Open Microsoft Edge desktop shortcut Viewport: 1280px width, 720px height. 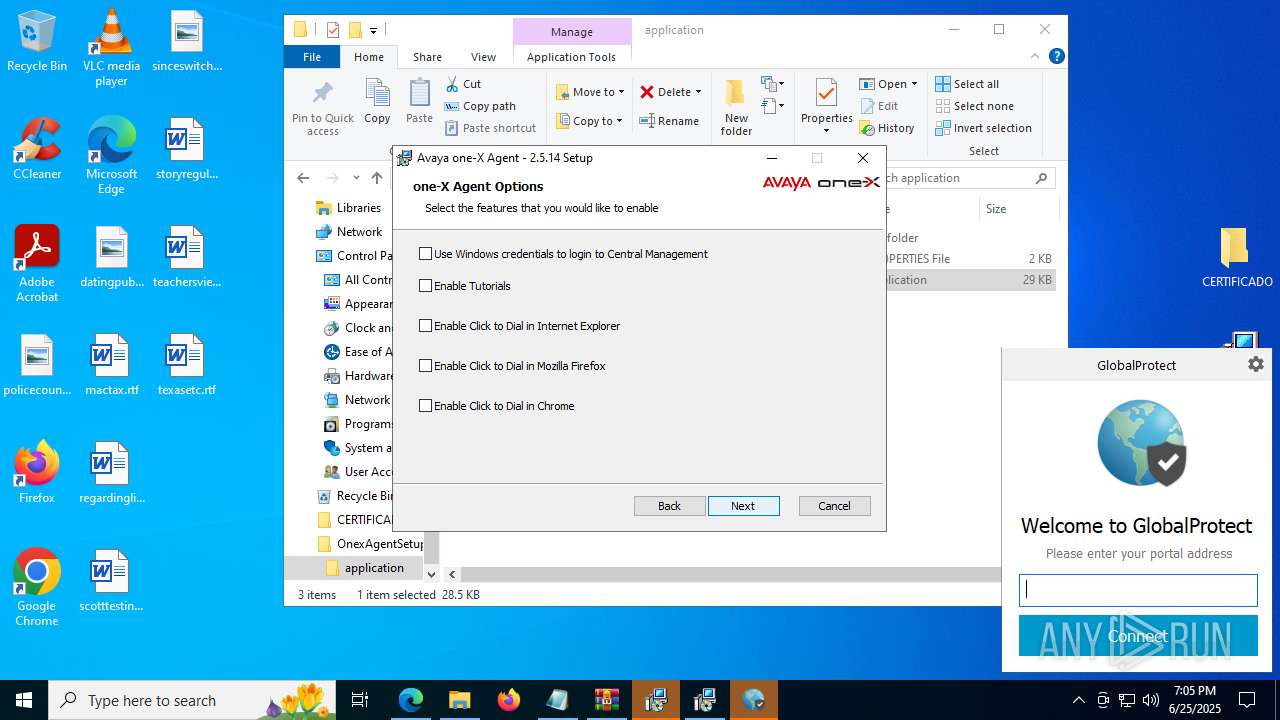point(112,155)
